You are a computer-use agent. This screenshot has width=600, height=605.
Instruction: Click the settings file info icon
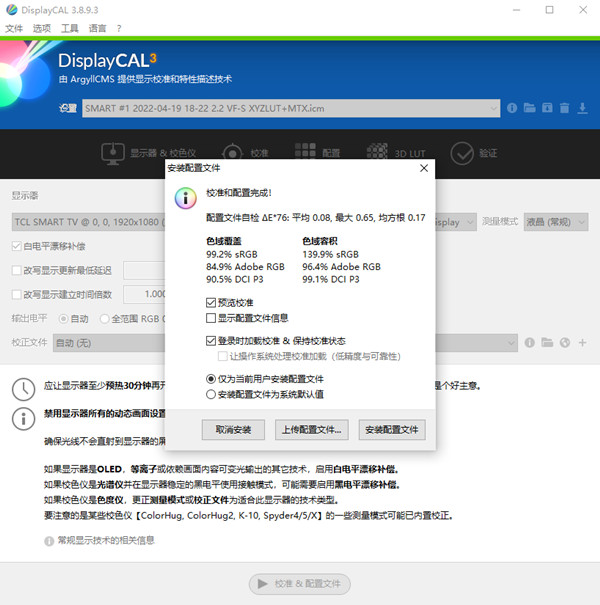click(x=511, y=108)
